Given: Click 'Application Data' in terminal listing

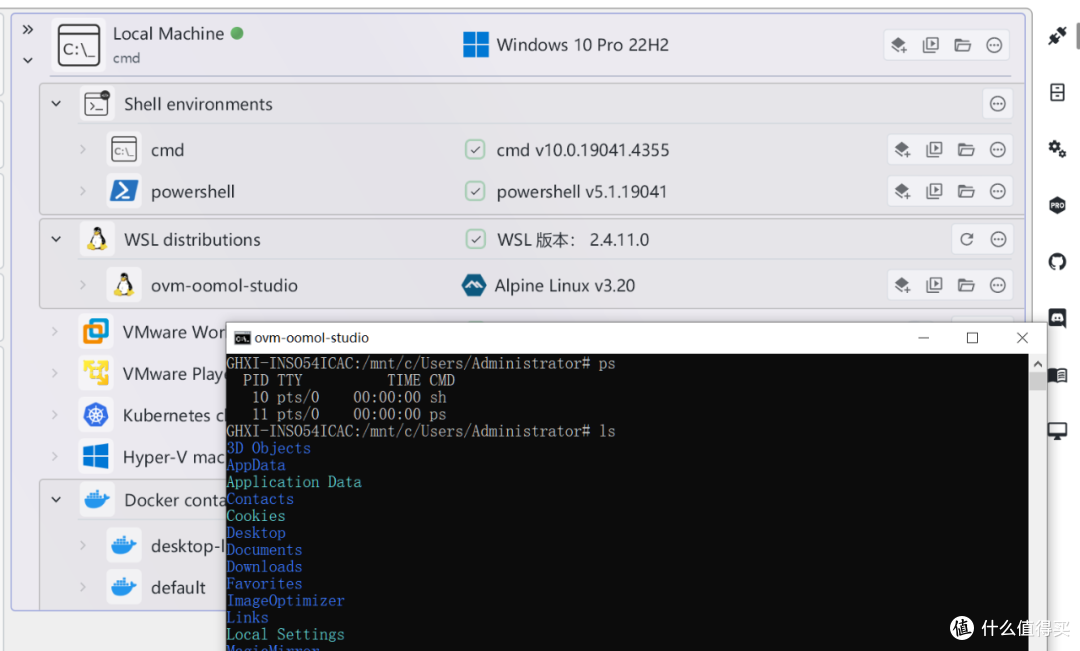Looking at the screenshot, I should pos(294,482).
